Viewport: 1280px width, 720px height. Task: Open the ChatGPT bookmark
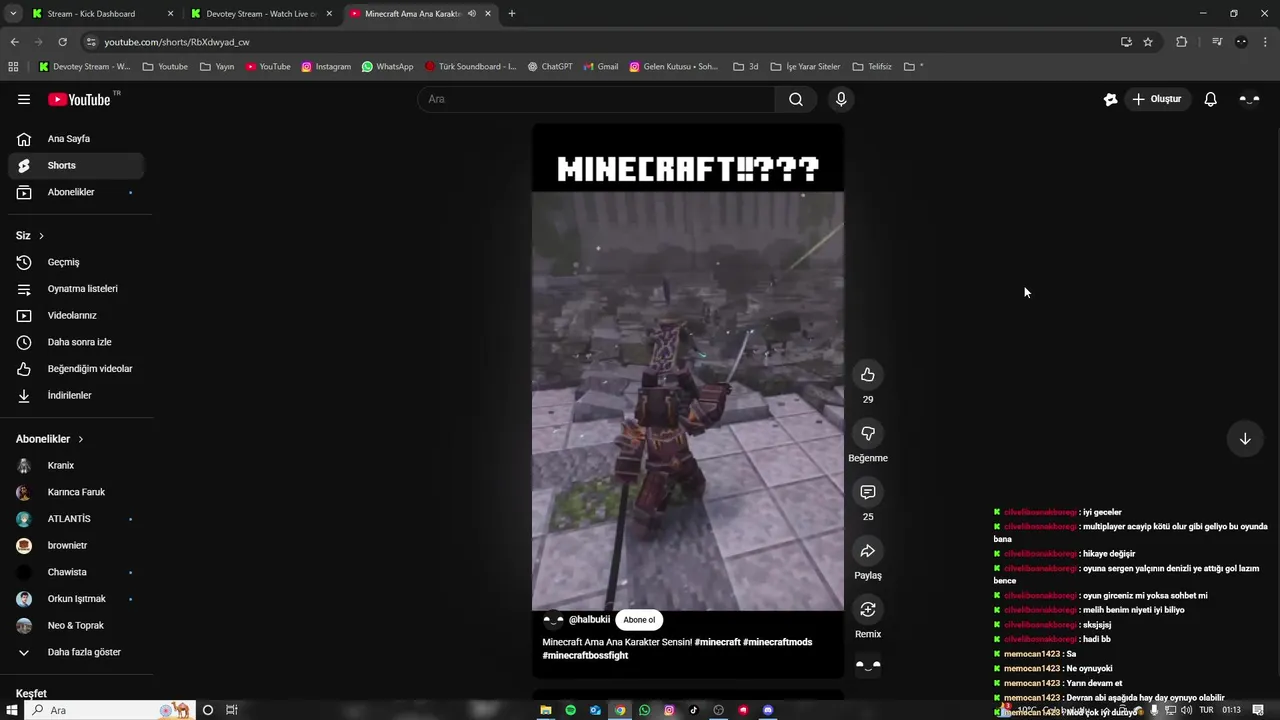tap(550, 67)
